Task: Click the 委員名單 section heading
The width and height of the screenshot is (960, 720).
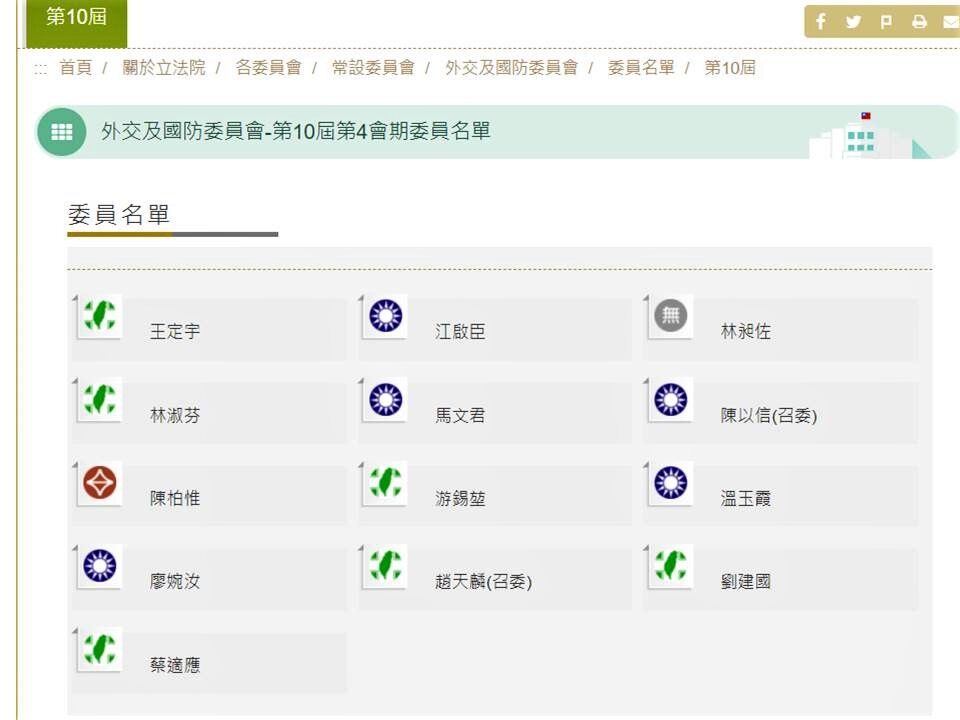Action: pos(118,214)
